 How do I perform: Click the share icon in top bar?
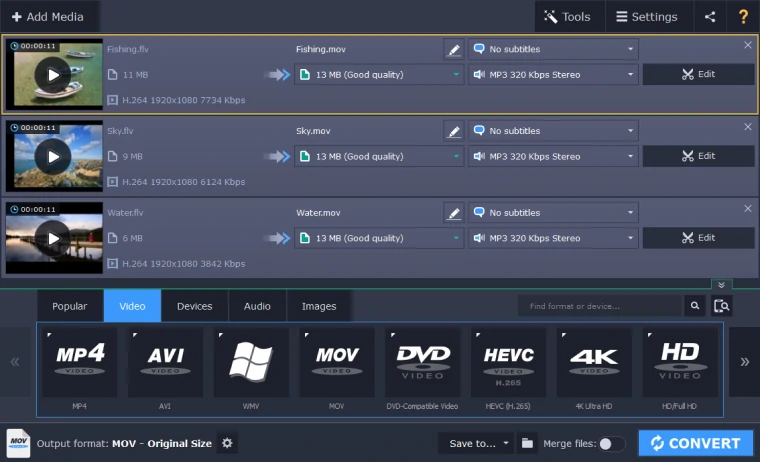click(710, 16)
